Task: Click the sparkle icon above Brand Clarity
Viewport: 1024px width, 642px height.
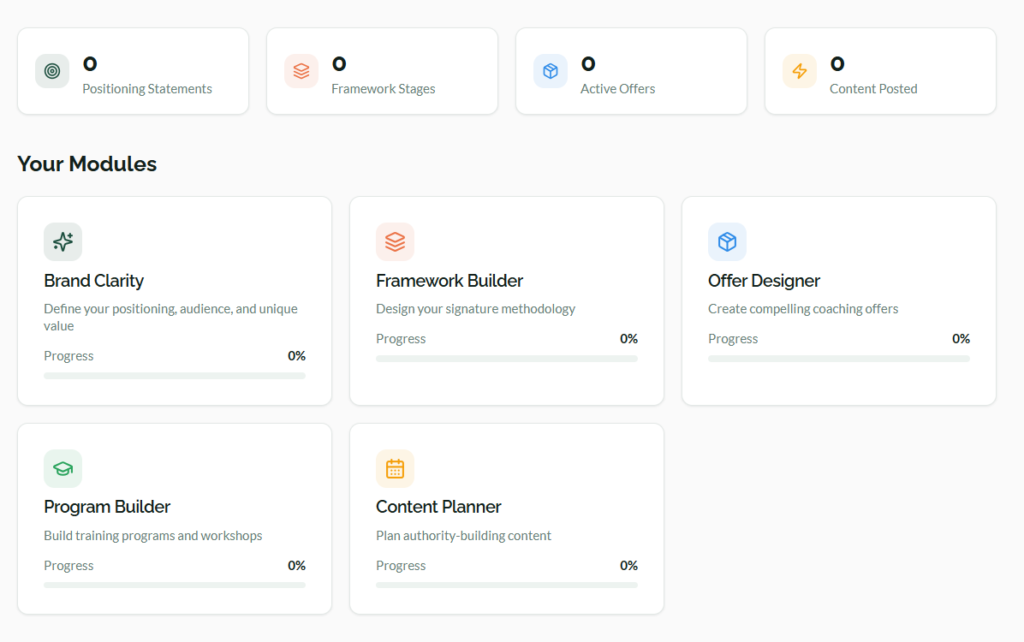Action: pyautogui.click(x=63, y=242)
